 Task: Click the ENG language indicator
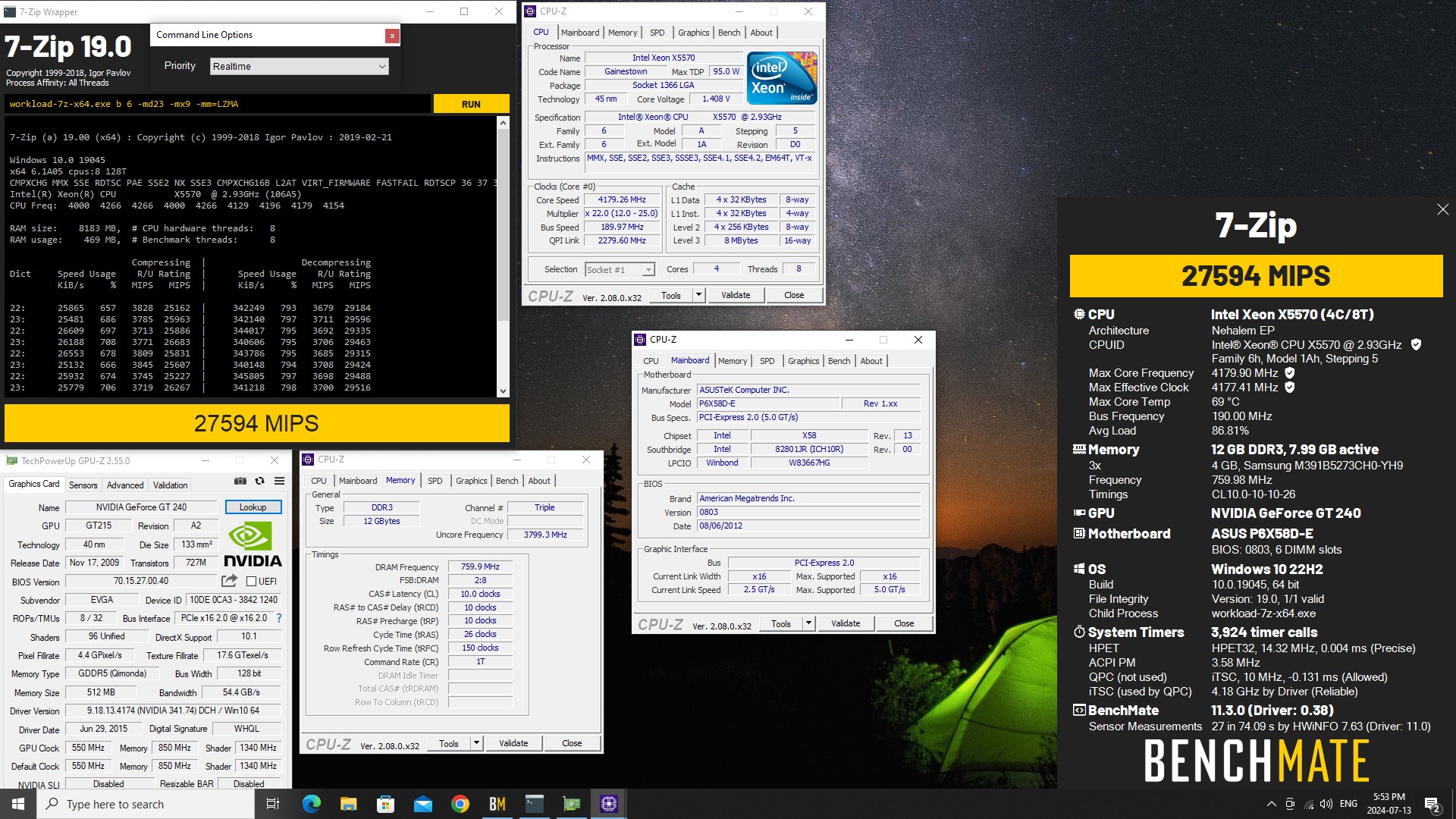pyautogui.click(x=1348, y=804)
